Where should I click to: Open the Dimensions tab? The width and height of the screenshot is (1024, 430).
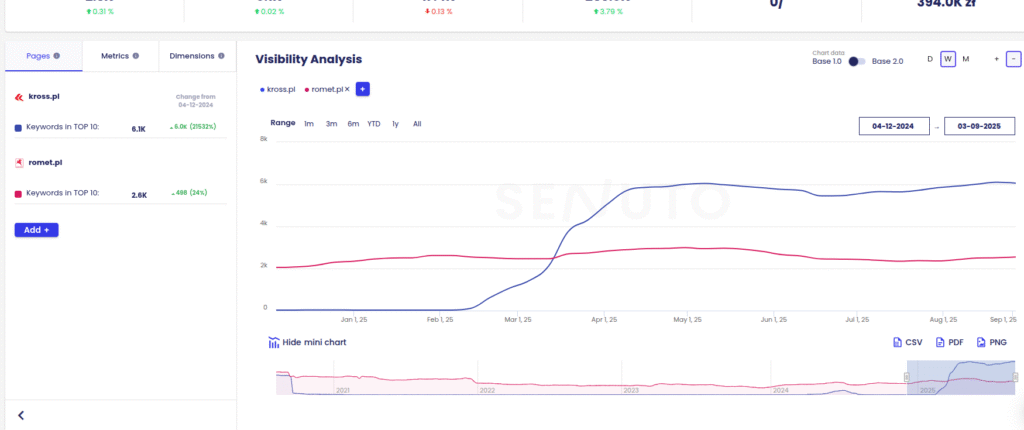193,56
